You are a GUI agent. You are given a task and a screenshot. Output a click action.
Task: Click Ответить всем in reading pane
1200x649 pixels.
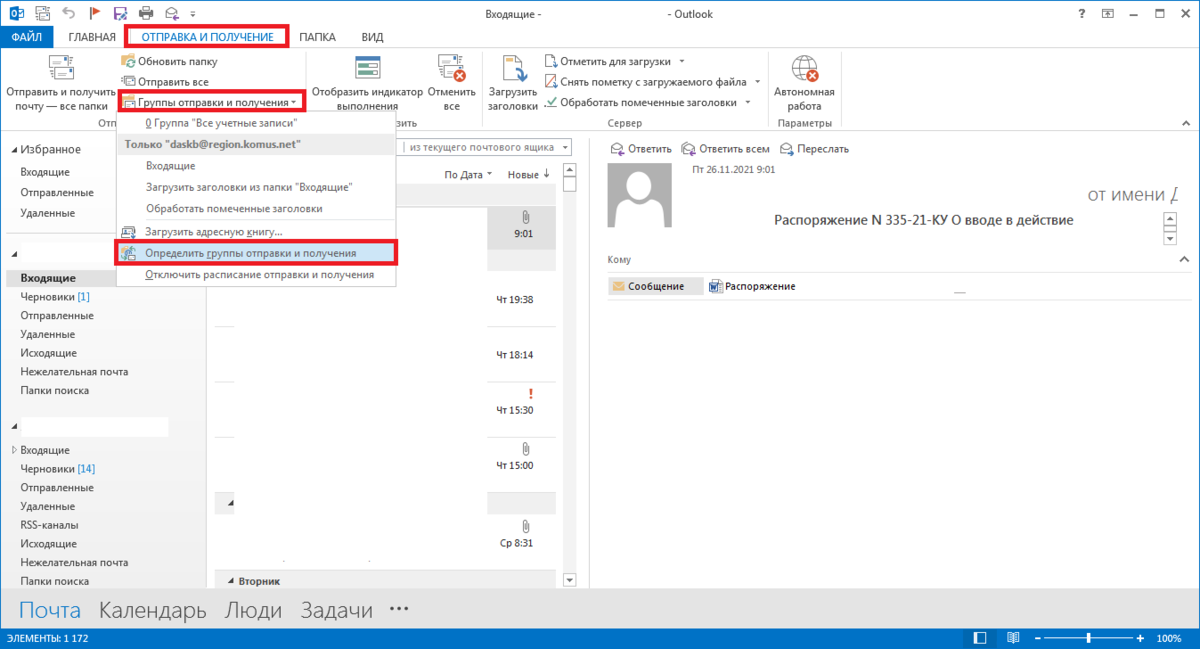coord(725,148)
